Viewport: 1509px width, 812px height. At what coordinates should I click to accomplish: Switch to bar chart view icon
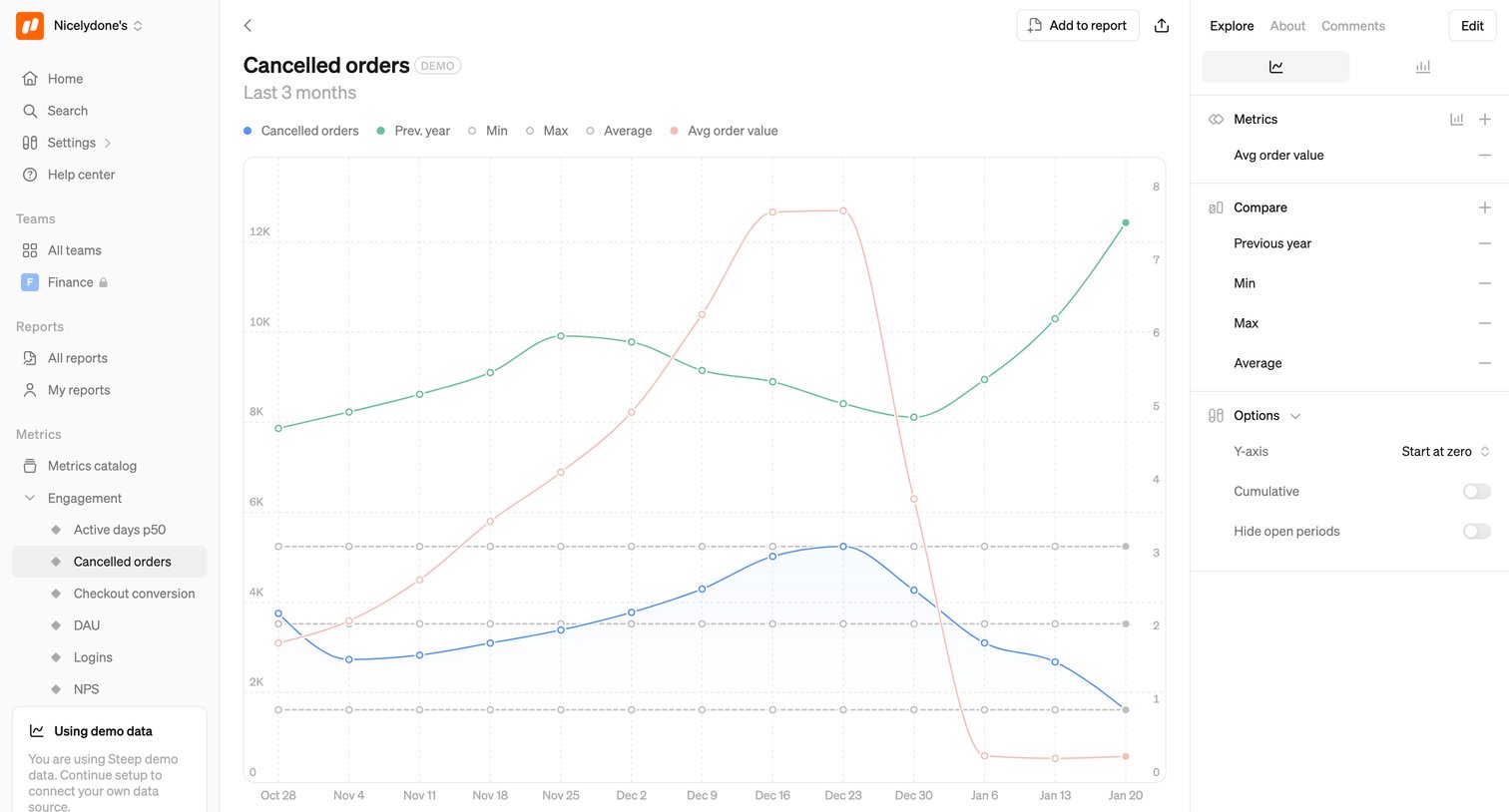tap(1422, 67)
